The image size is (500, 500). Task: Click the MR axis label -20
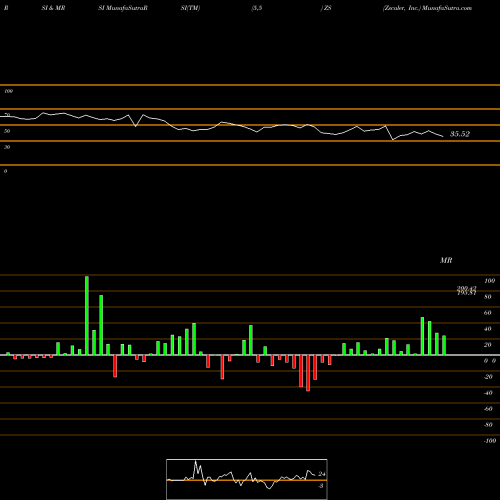coord(488,377)
